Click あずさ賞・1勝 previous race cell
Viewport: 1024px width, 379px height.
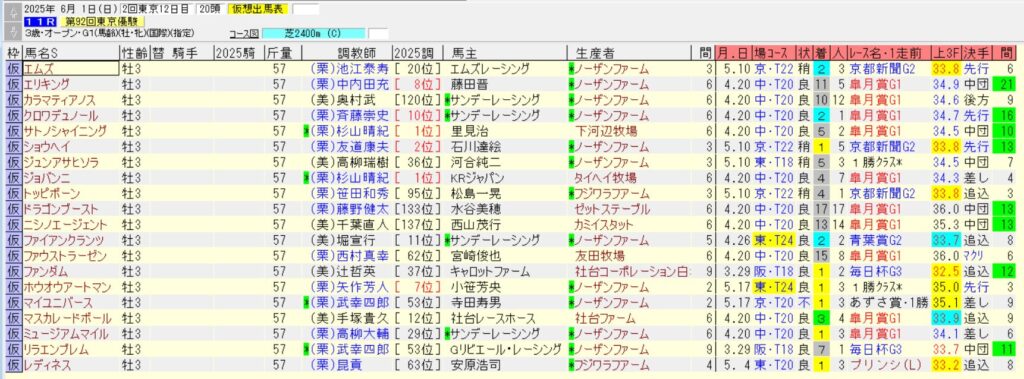(x=889, y=303)
